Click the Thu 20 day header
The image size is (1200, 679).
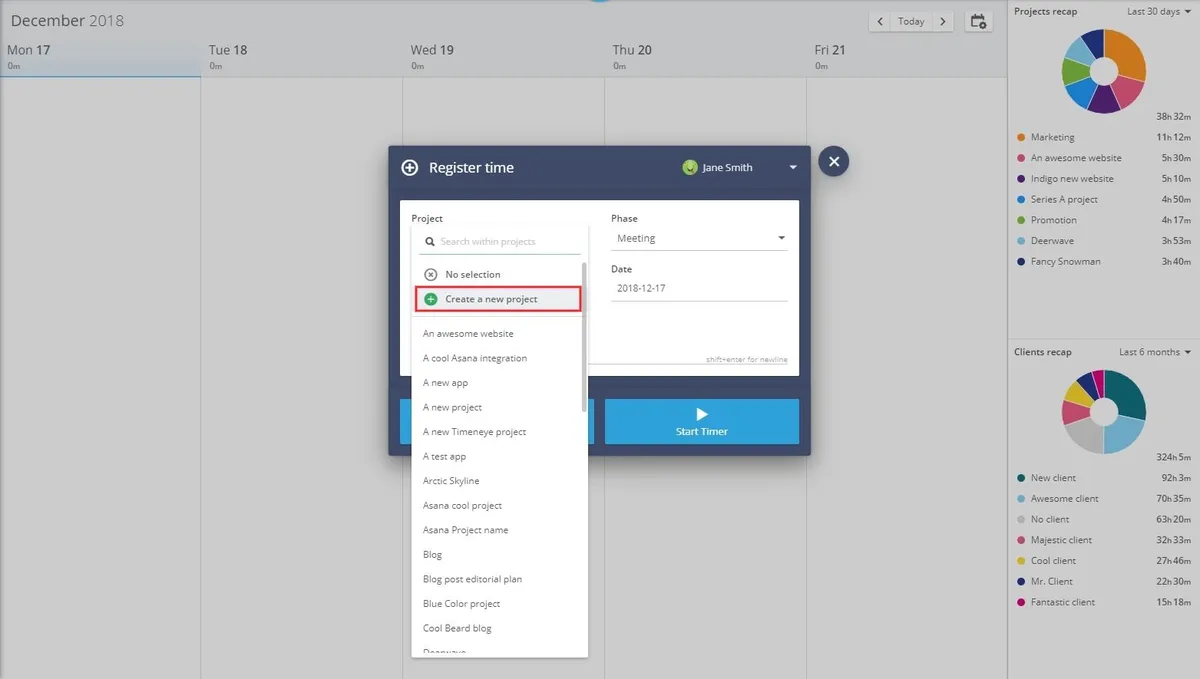(x=705, y=57)
